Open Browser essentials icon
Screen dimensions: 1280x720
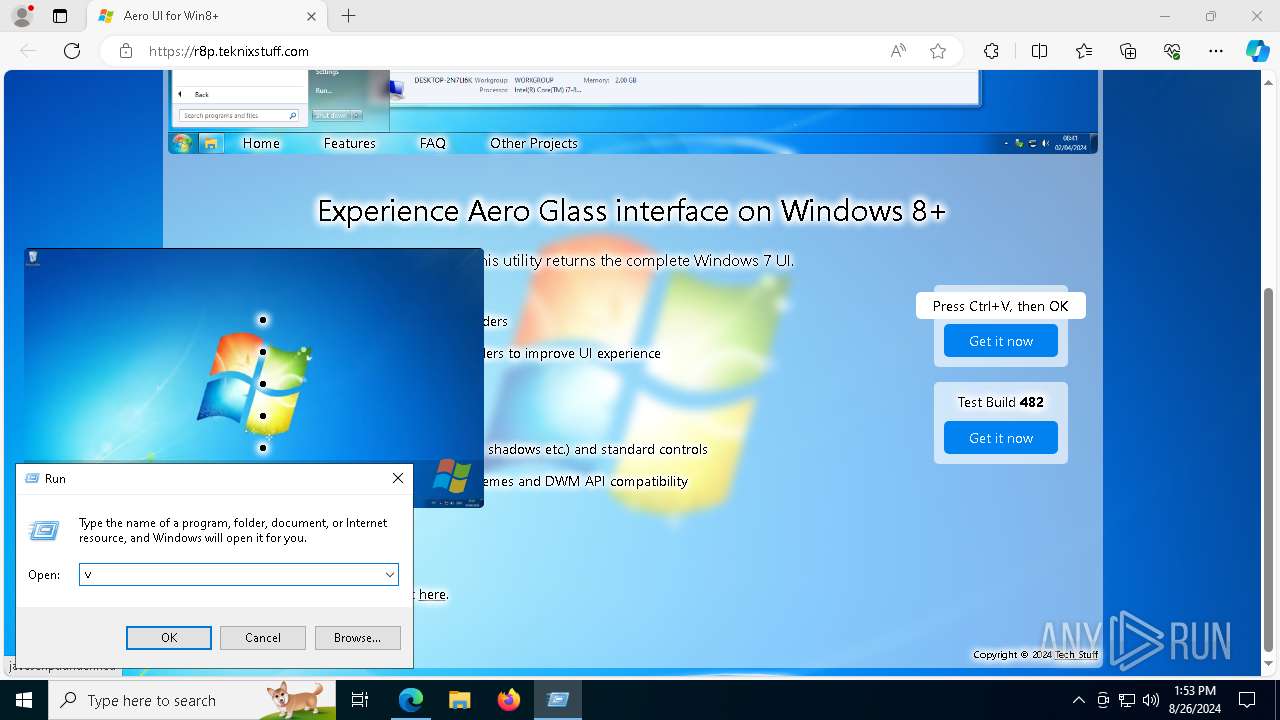point(1172,51)
